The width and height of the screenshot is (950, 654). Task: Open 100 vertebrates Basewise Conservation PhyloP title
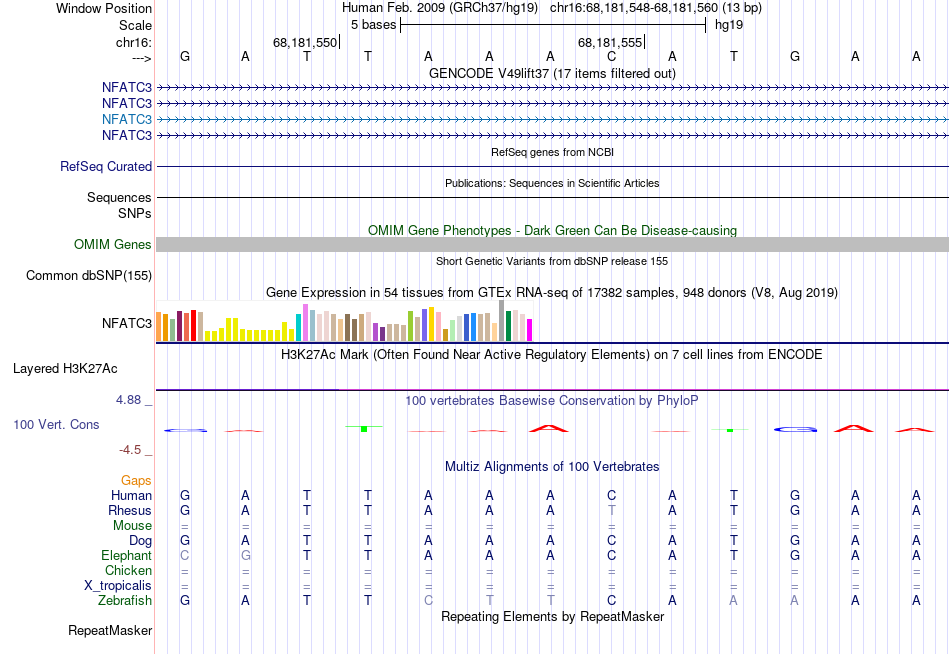(x=552, y=401)
